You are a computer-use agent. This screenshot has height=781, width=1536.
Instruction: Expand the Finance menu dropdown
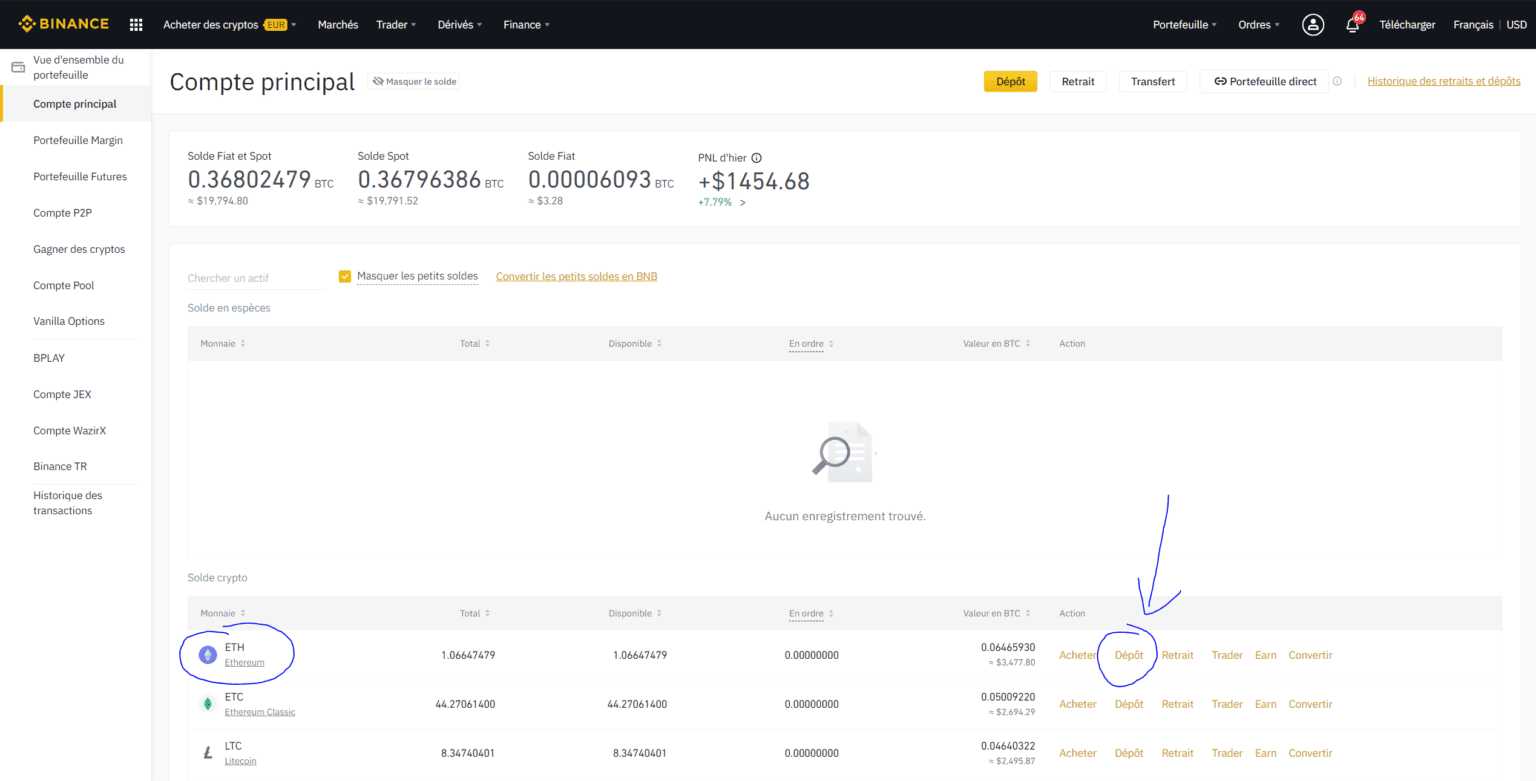(x=526, y=24)
